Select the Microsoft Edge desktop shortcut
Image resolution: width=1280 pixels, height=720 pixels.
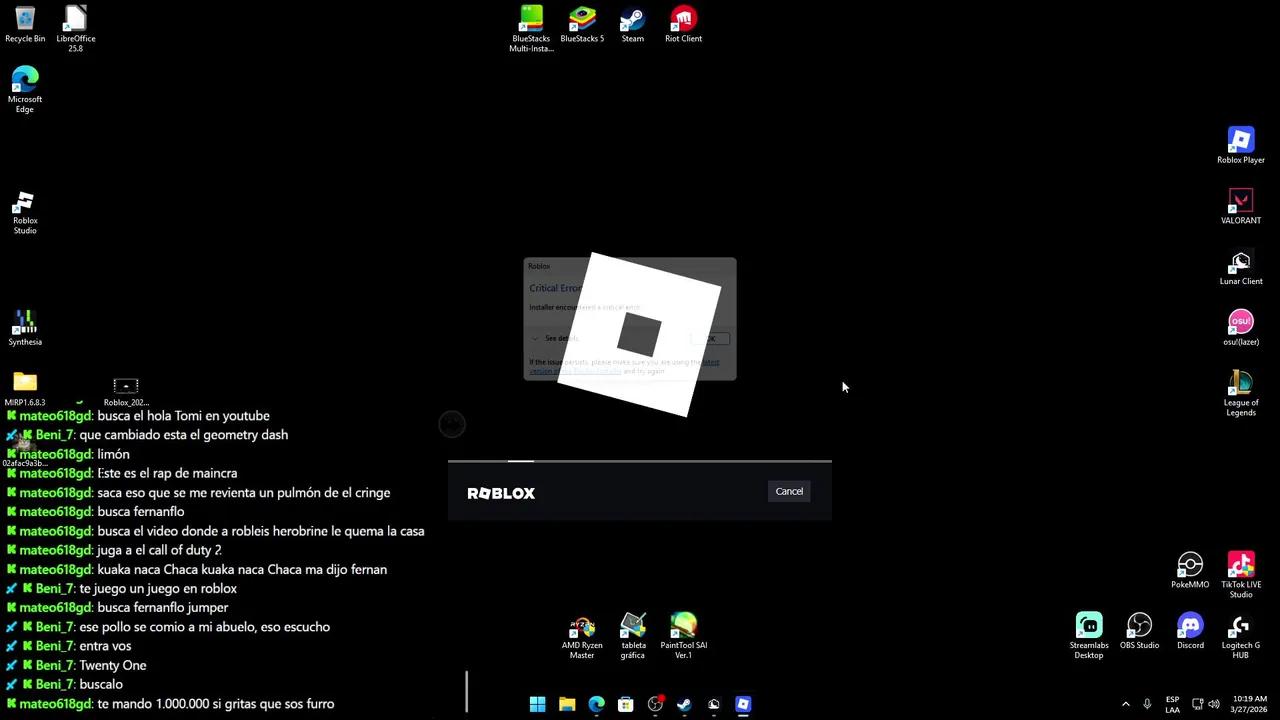25,90
